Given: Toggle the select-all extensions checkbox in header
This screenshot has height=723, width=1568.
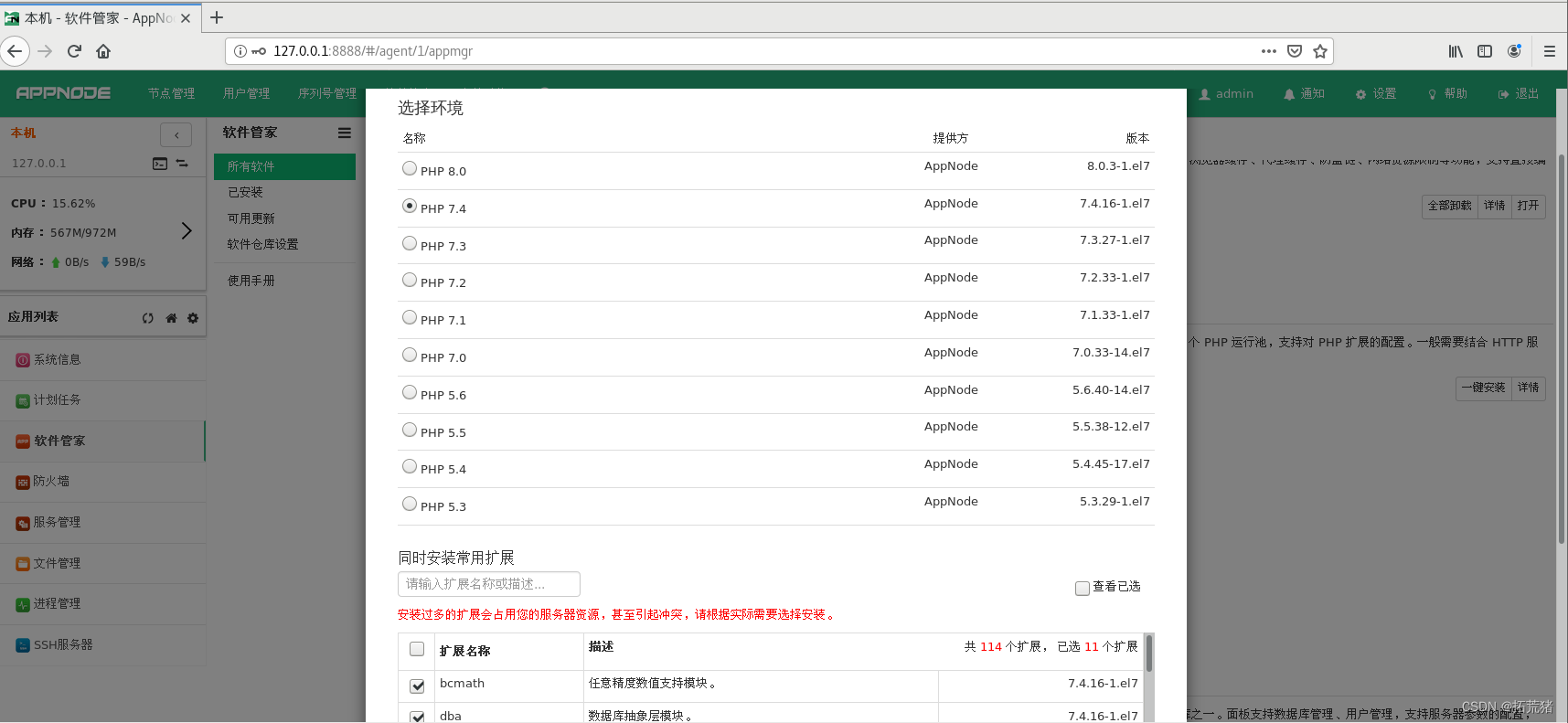Looking at the screenshot, I should tap(417, 649).
